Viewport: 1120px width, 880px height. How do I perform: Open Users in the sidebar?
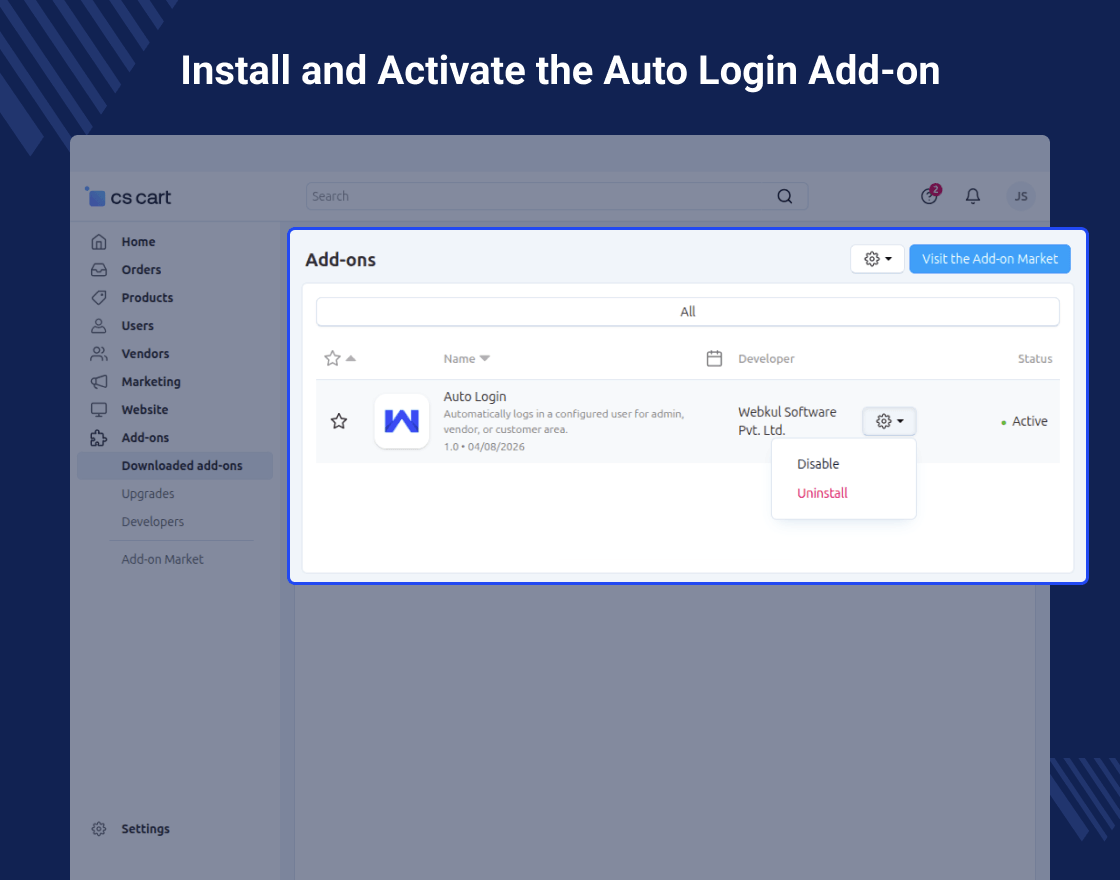137,326
